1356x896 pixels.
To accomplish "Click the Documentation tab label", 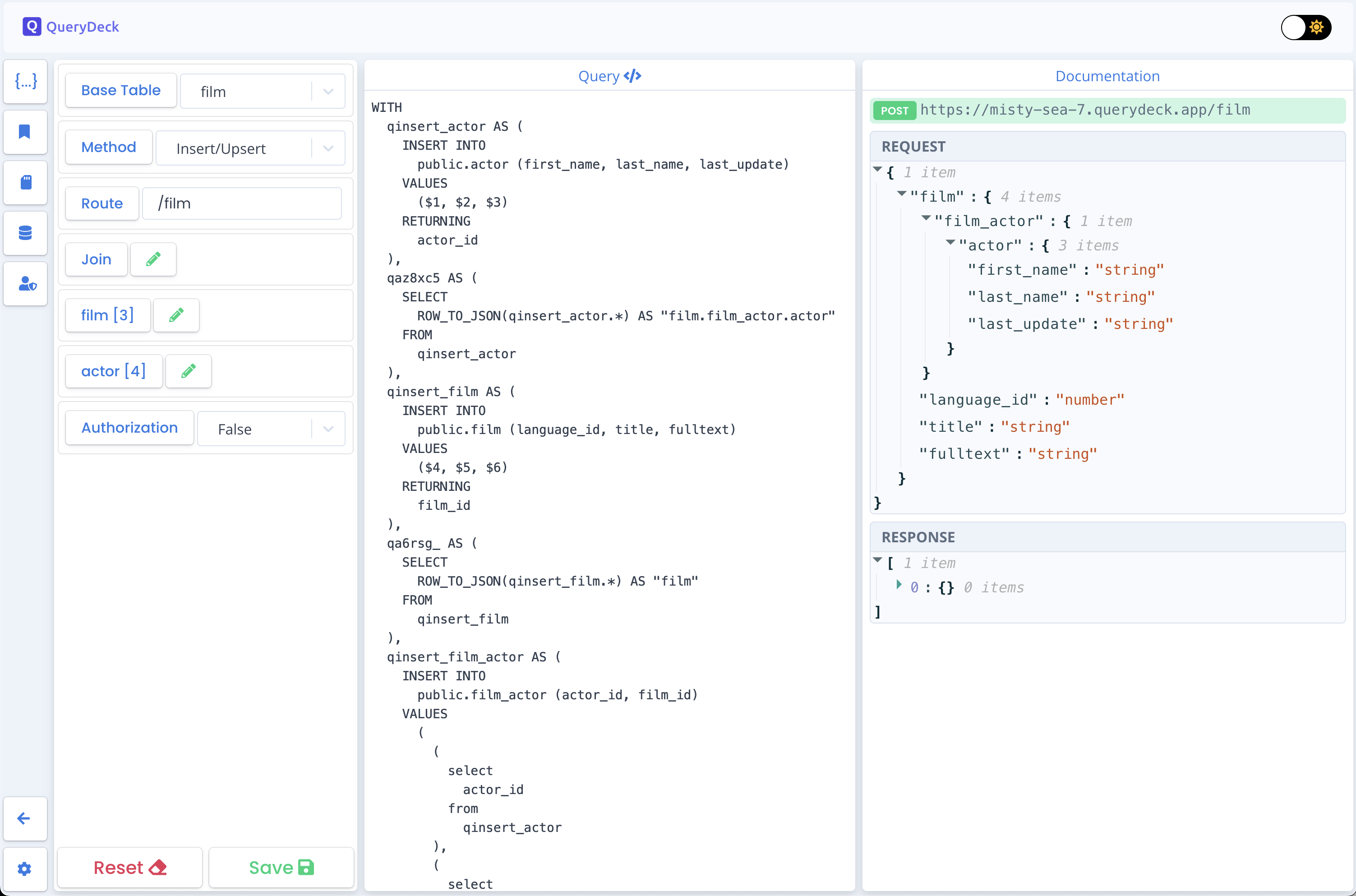I will click(x=1107, y=76).
